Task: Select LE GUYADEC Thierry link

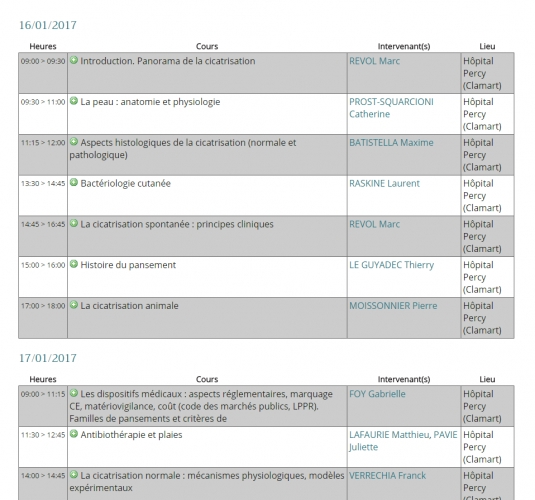Action: click(x=391, y=265)
